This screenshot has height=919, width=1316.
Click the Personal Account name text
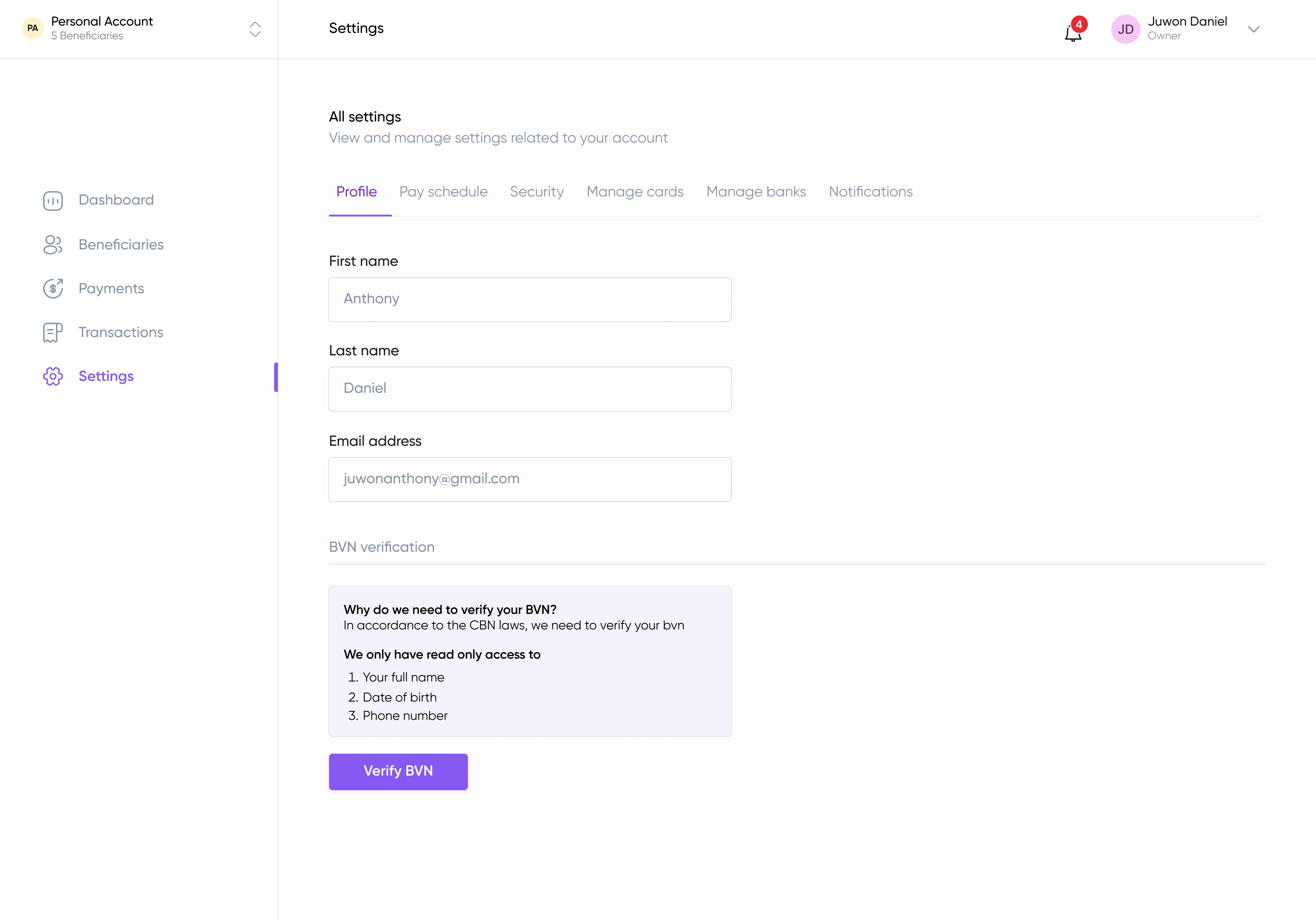pyautogui.click(x=102, y=21)
